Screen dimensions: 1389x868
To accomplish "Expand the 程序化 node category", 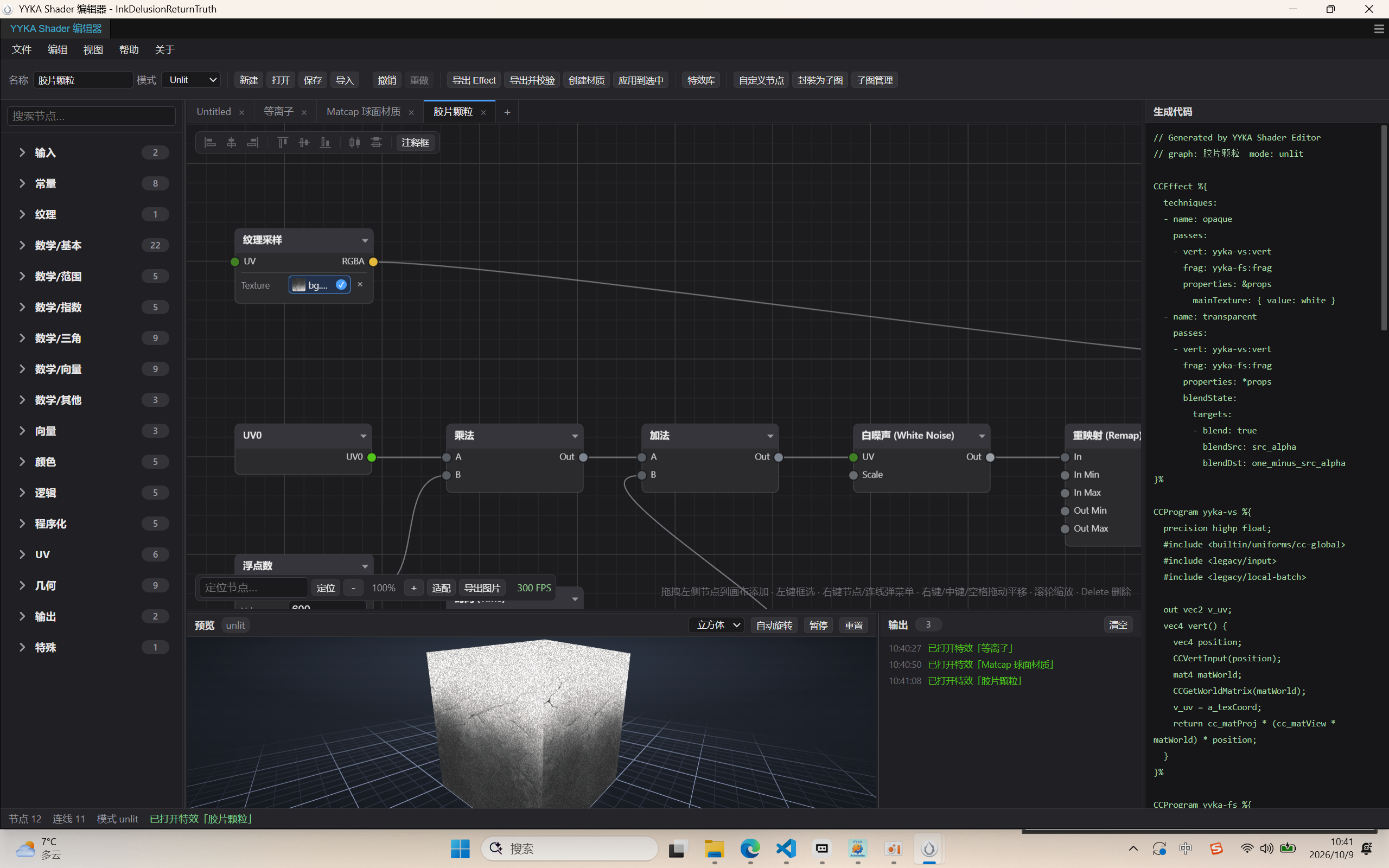I will click(x=92, y=524).
